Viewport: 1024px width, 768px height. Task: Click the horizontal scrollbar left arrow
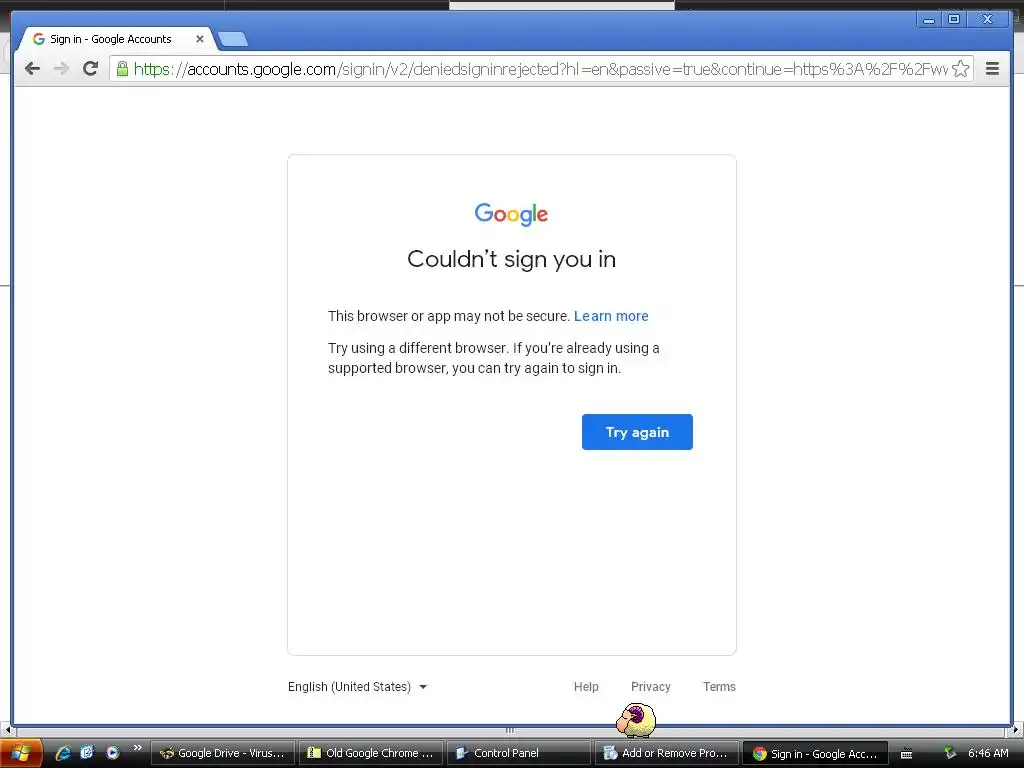[7, 730]
